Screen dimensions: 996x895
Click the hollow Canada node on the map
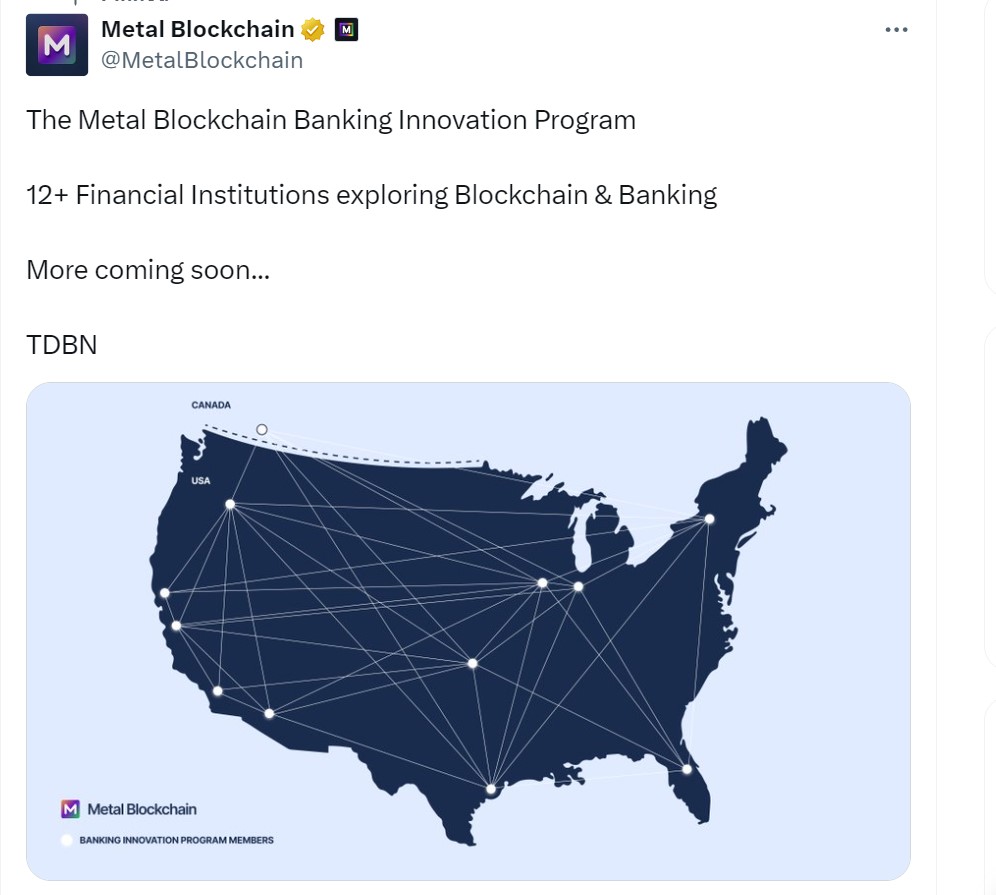pos(262,429)
